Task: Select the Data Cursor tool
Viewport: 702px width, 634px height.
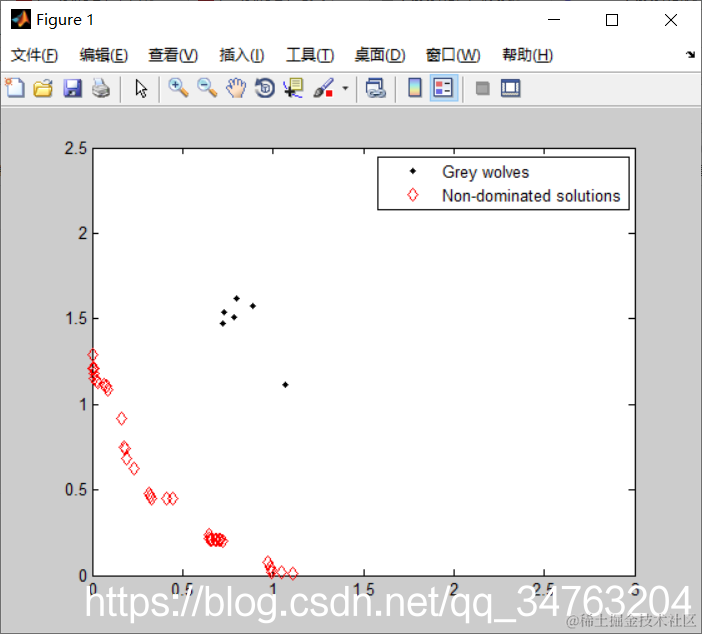Action: (x=294, y=88)
